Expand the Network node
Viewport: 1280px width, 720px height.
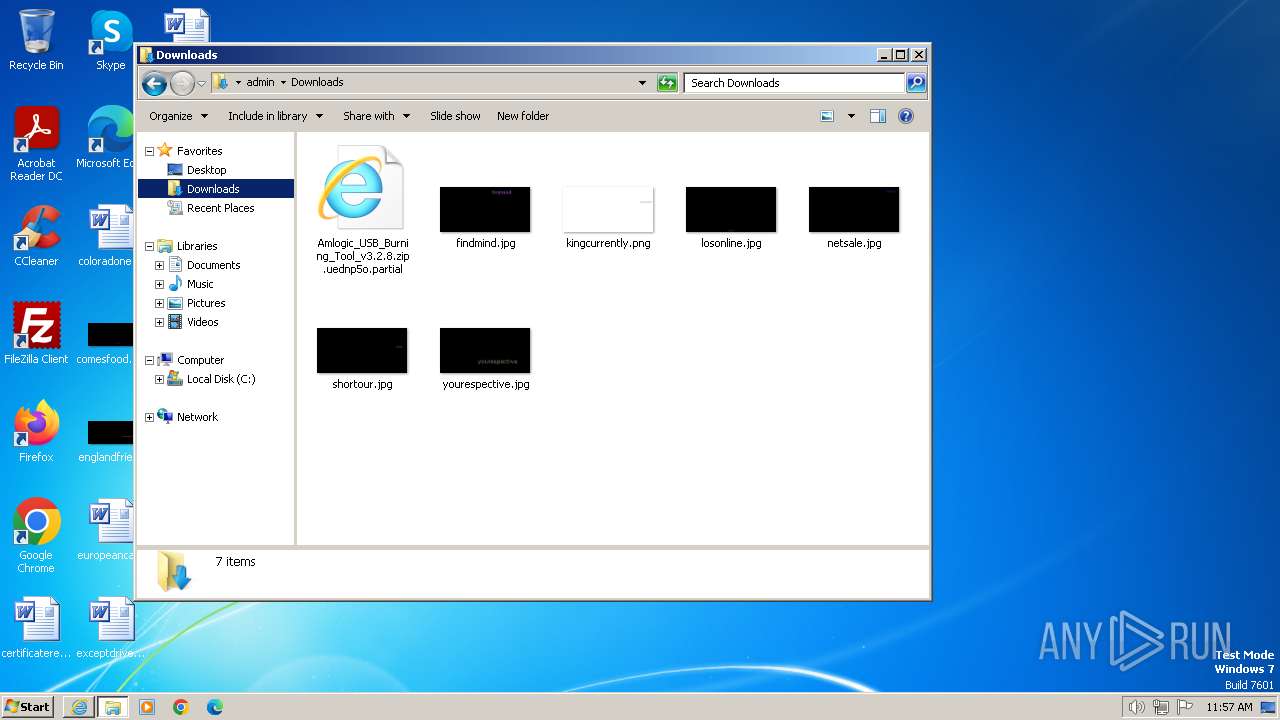(x=149, y=417)
